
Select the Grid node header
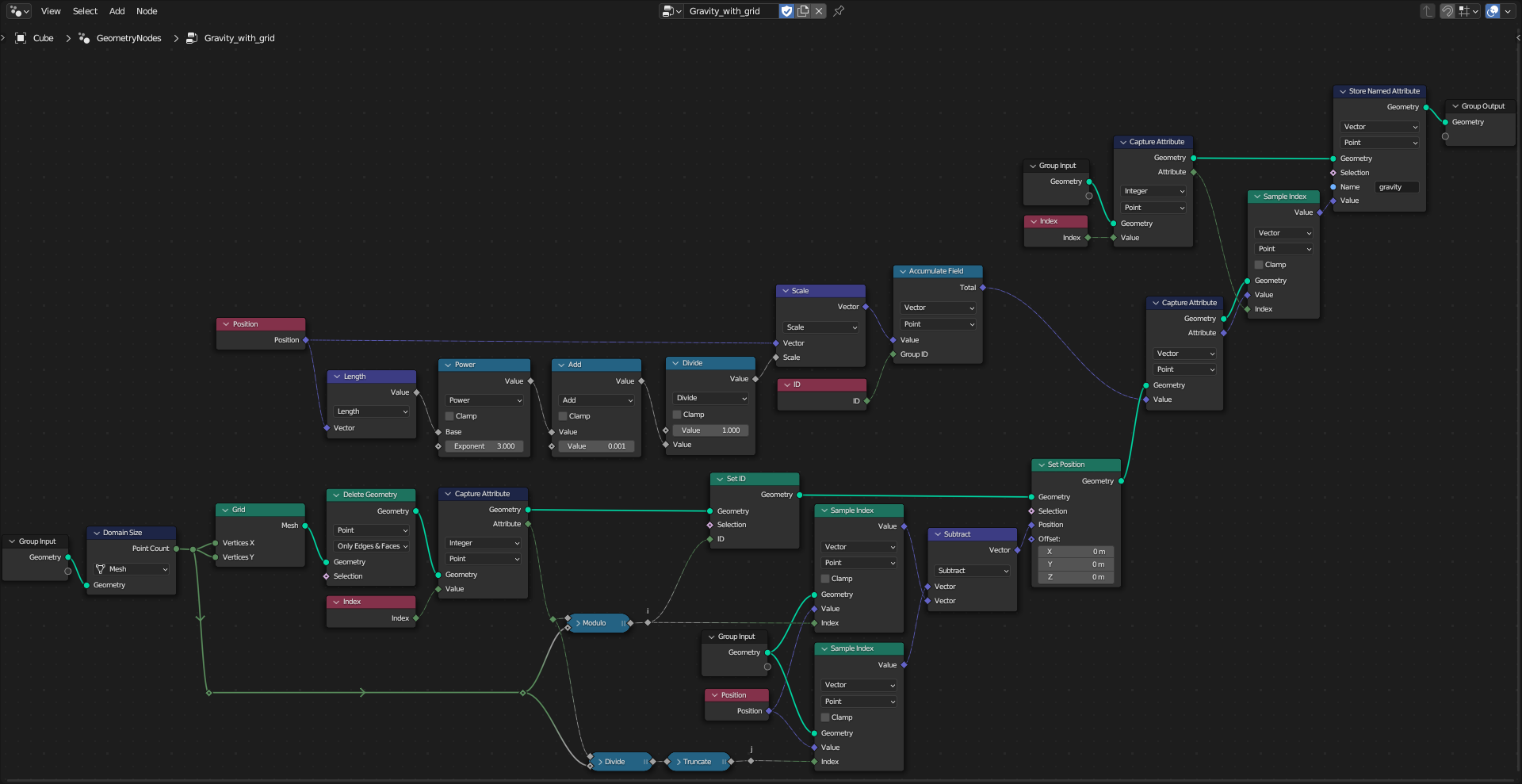[x=260, y=510]
